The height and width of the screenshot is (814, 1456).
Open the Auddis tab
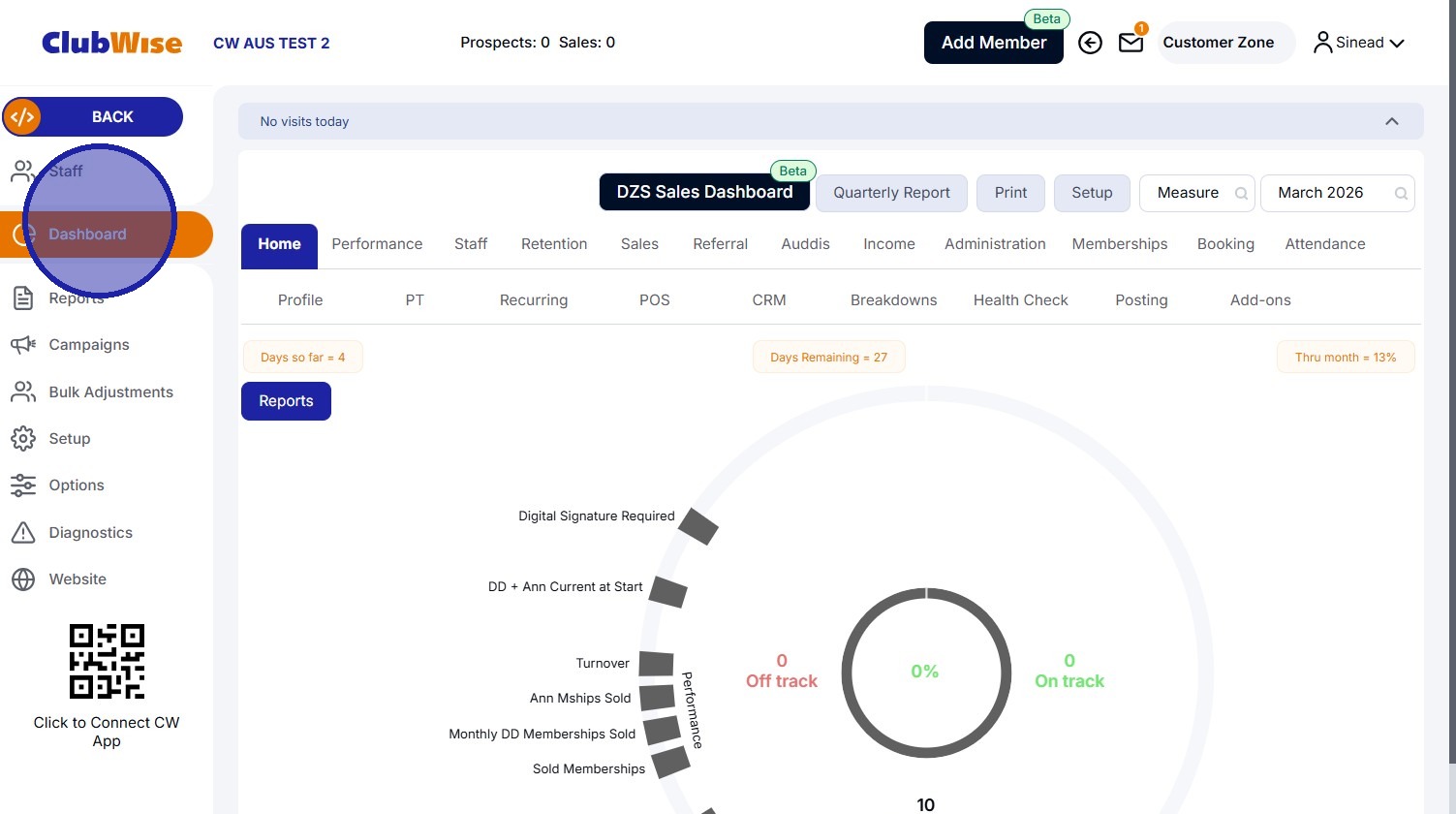(x=806, y=244)
